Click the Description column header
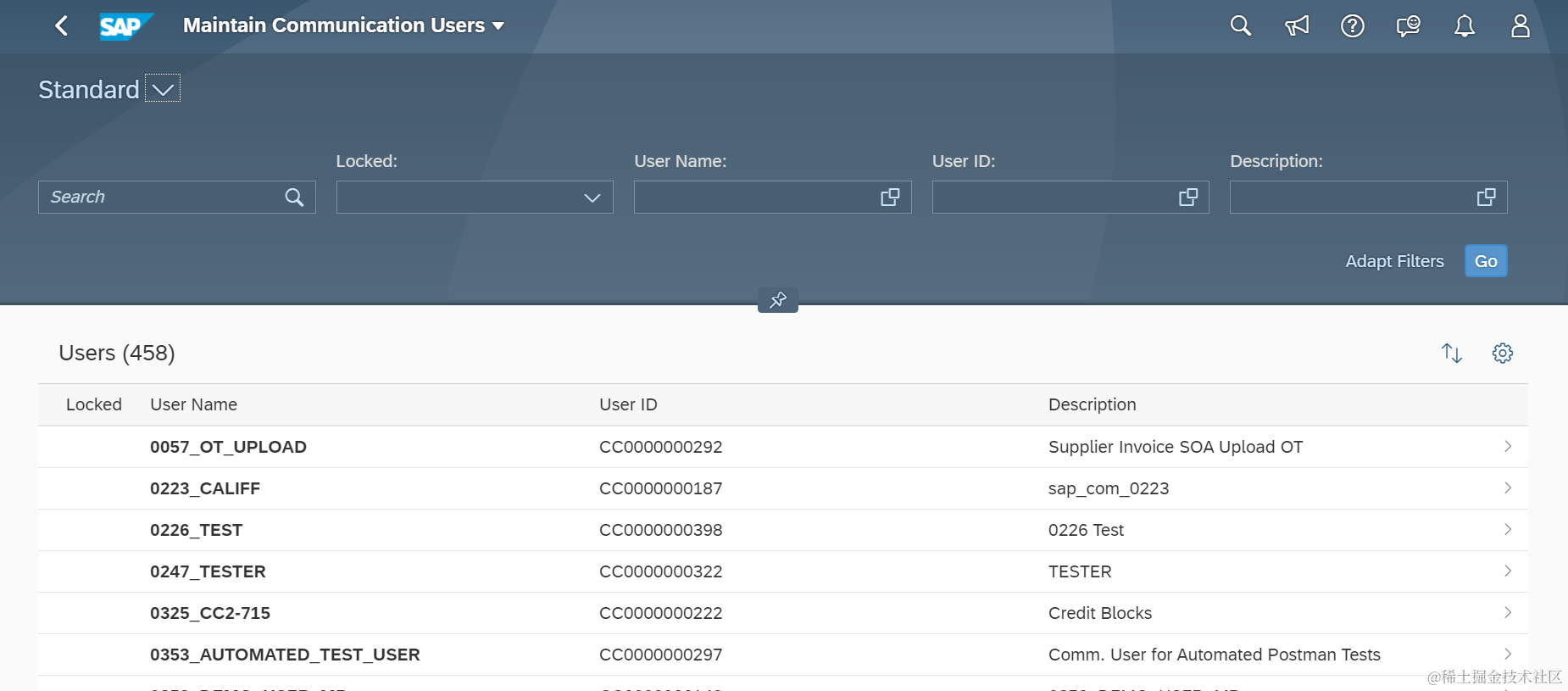1568x691 pixels. pos(1092,404)
